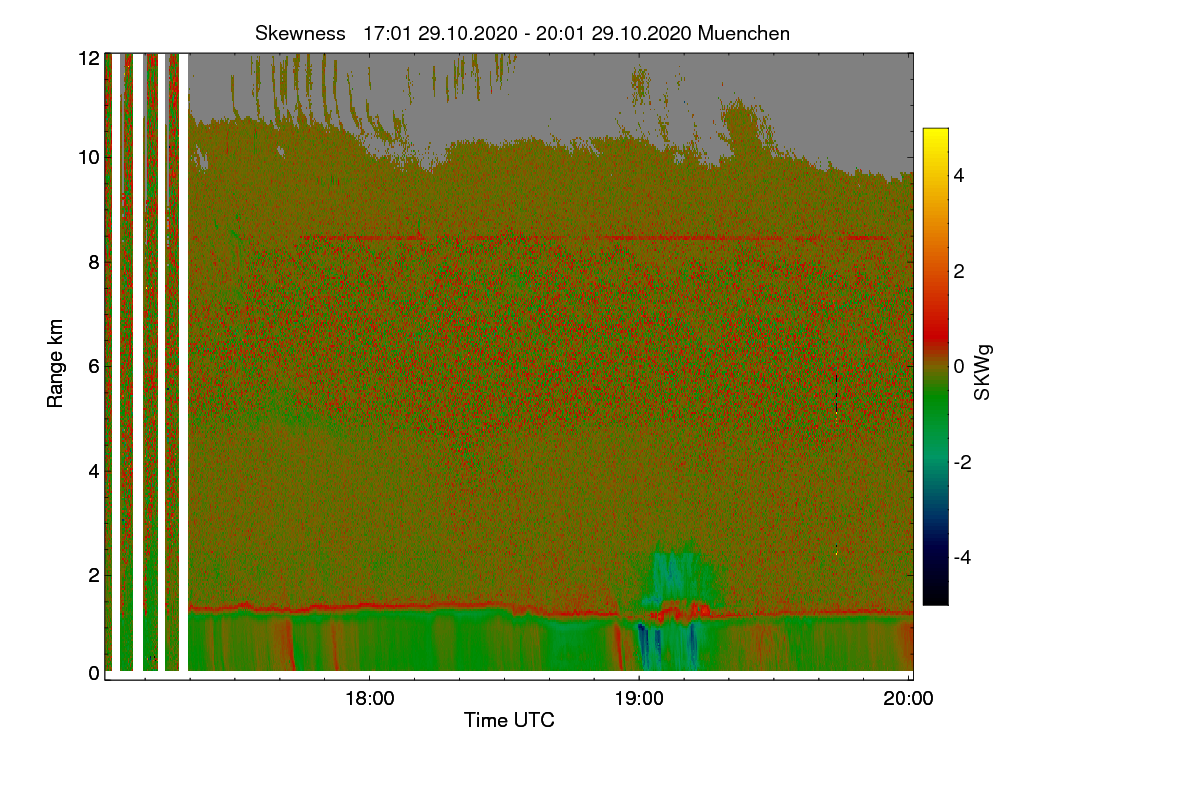This screenshot has width=1200, height=800.
Task: Click the 0 km range tick label
Action: tap(94, 673)
